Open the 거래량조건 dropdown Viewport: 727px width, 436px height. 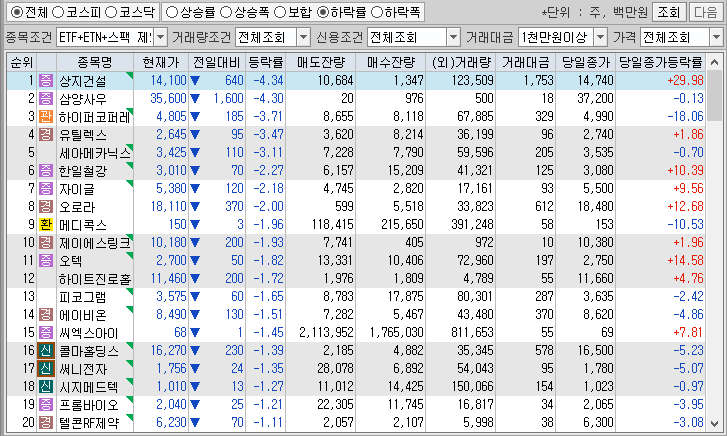[303, 37]
